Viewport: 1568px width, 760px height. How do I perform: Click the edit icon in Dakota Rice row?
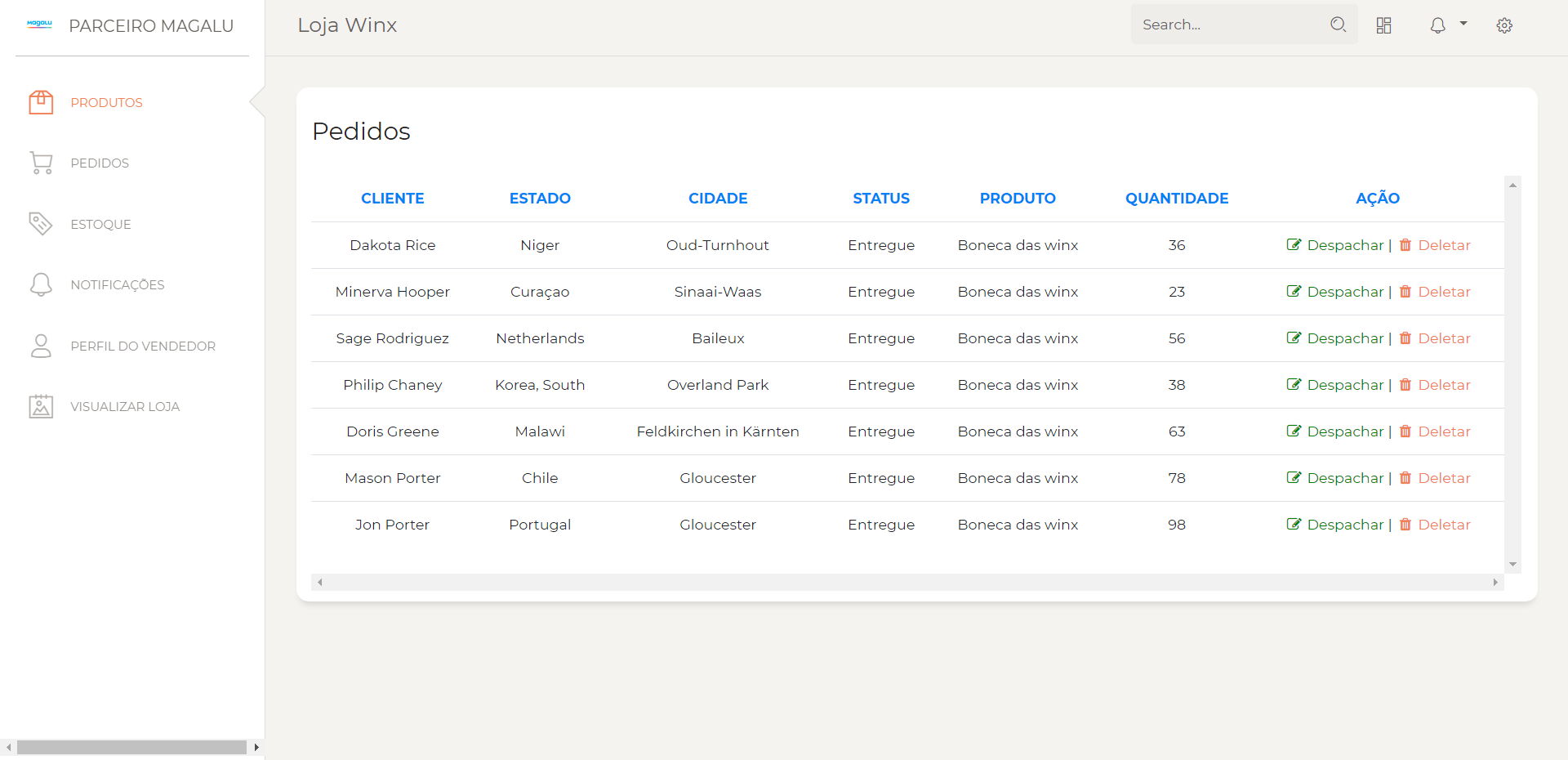(1294, 244)
